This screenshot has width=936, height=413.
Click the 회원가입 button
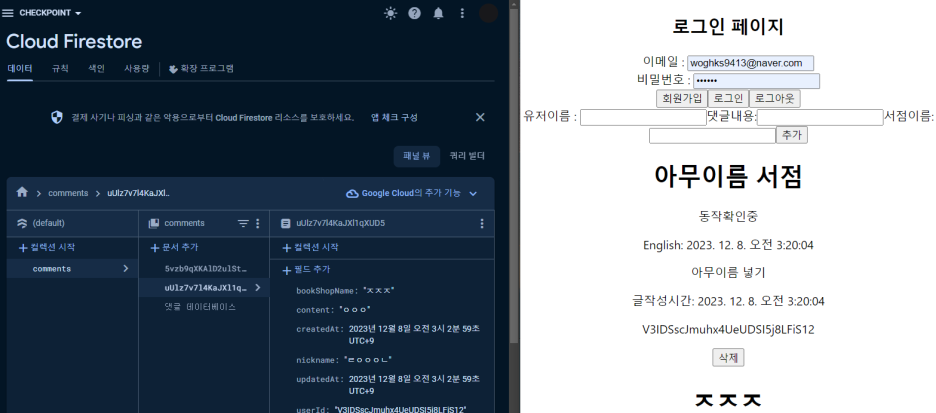click(682, 98)
